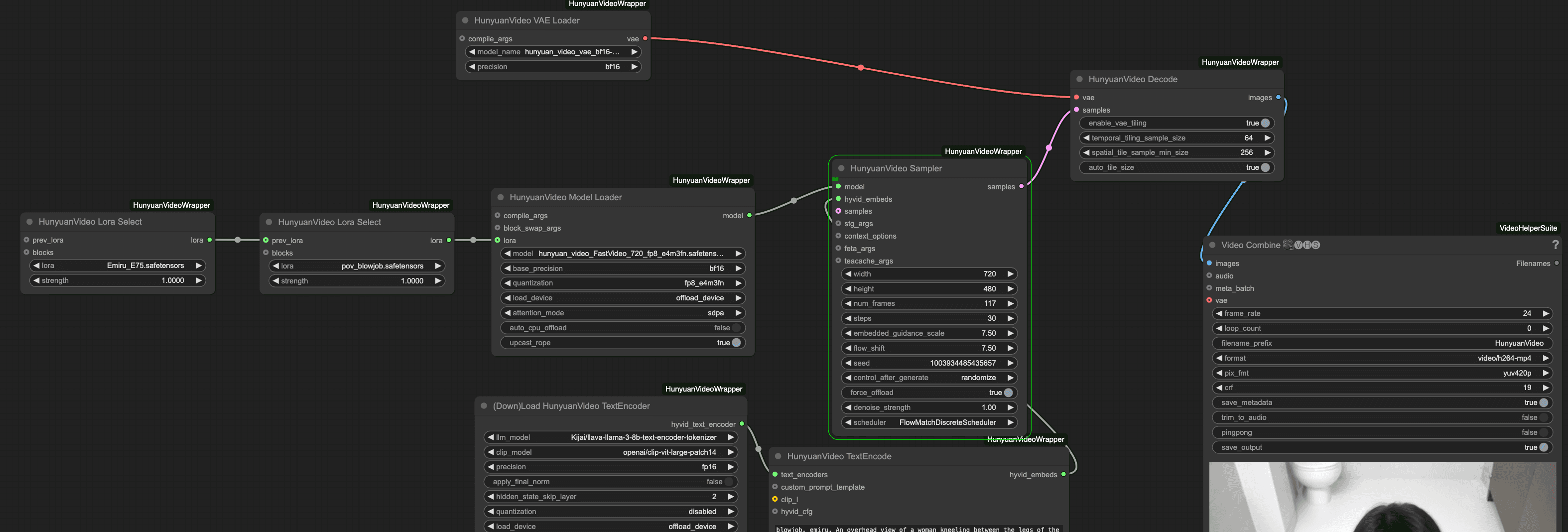Click the stg_args input port on Sampler

coord(838,223)
